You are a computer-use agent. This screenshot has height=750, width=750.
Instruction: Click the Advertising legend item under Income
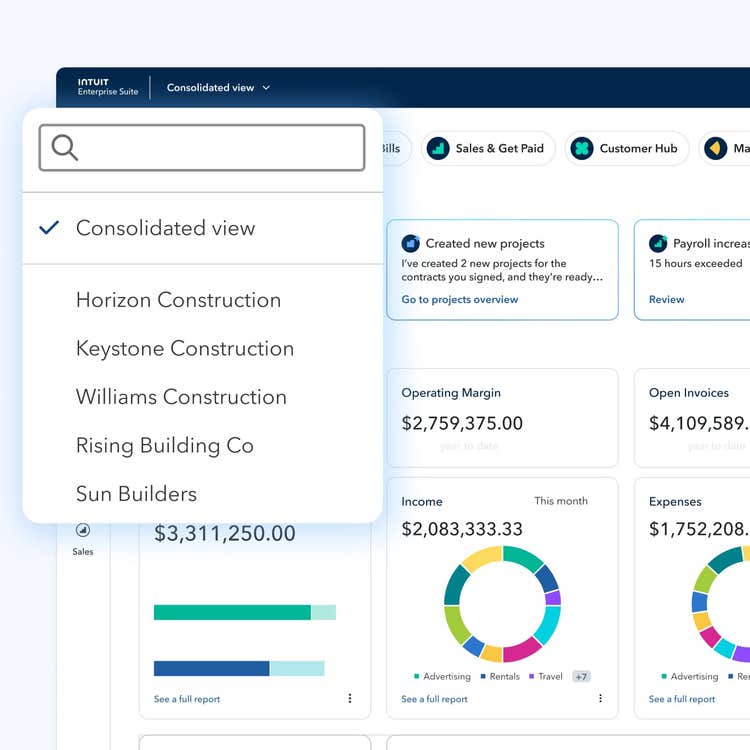coord(442,676)
